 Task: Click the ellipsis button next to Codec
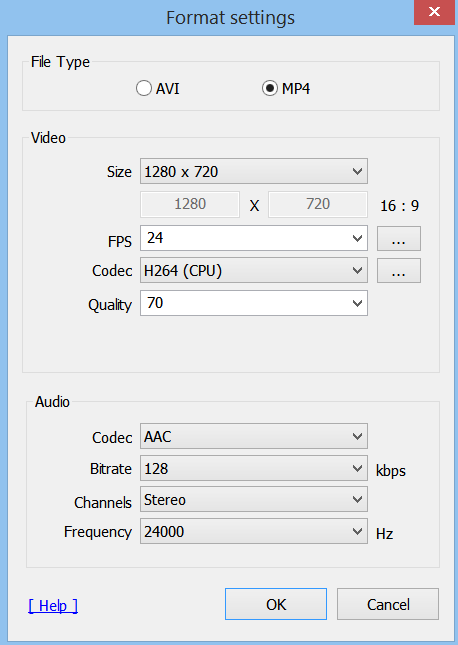(x=399, y=271)
